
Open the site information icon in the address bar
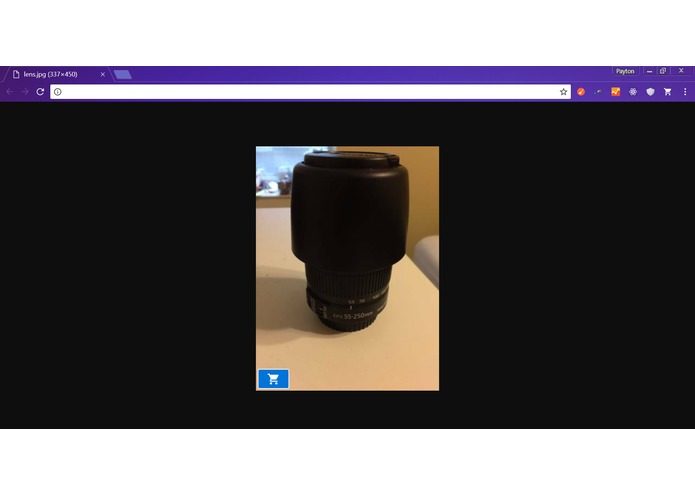(x=58, y=92)
